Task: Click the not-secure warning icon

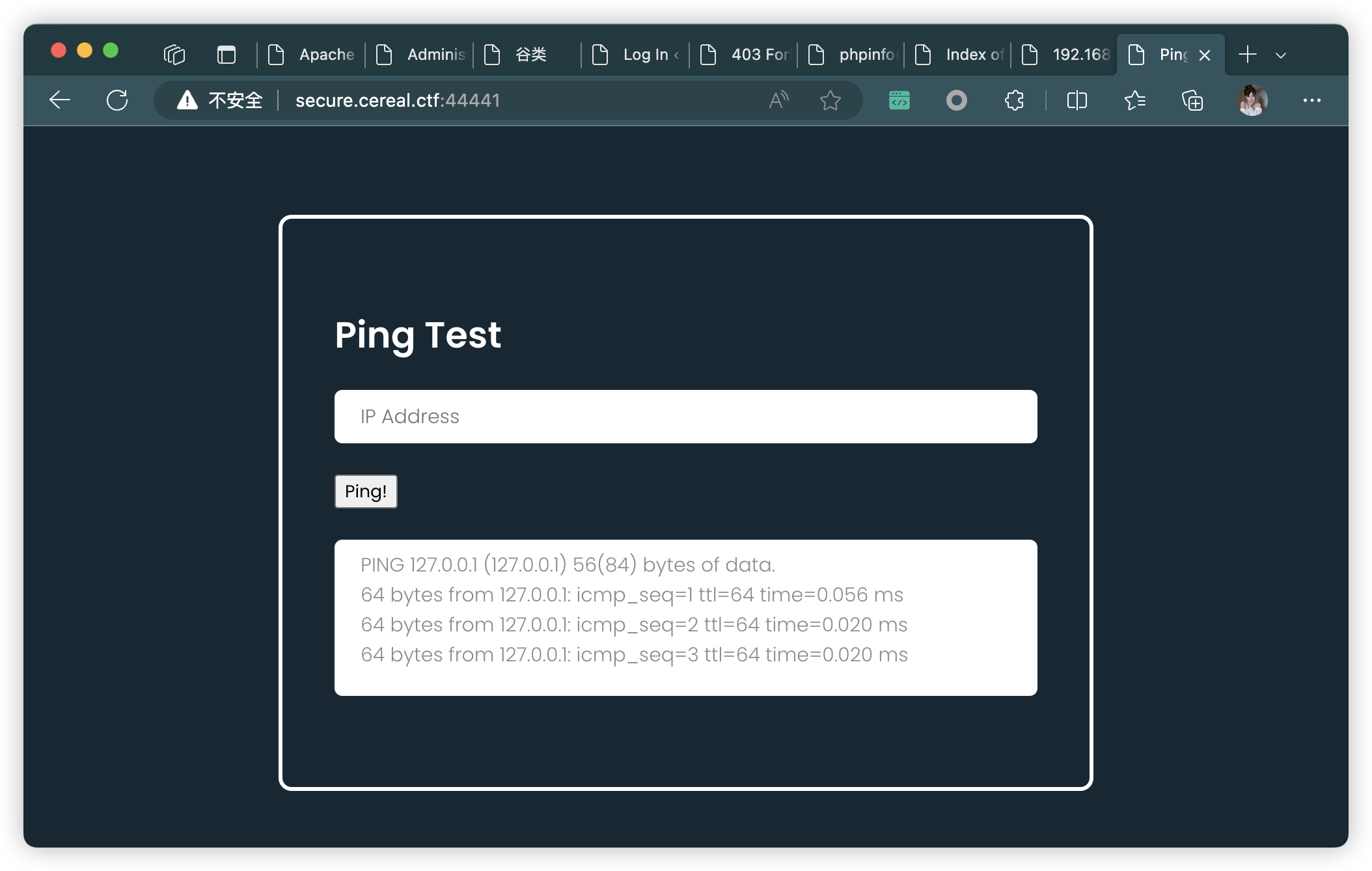Action: [x=187, y=100]
